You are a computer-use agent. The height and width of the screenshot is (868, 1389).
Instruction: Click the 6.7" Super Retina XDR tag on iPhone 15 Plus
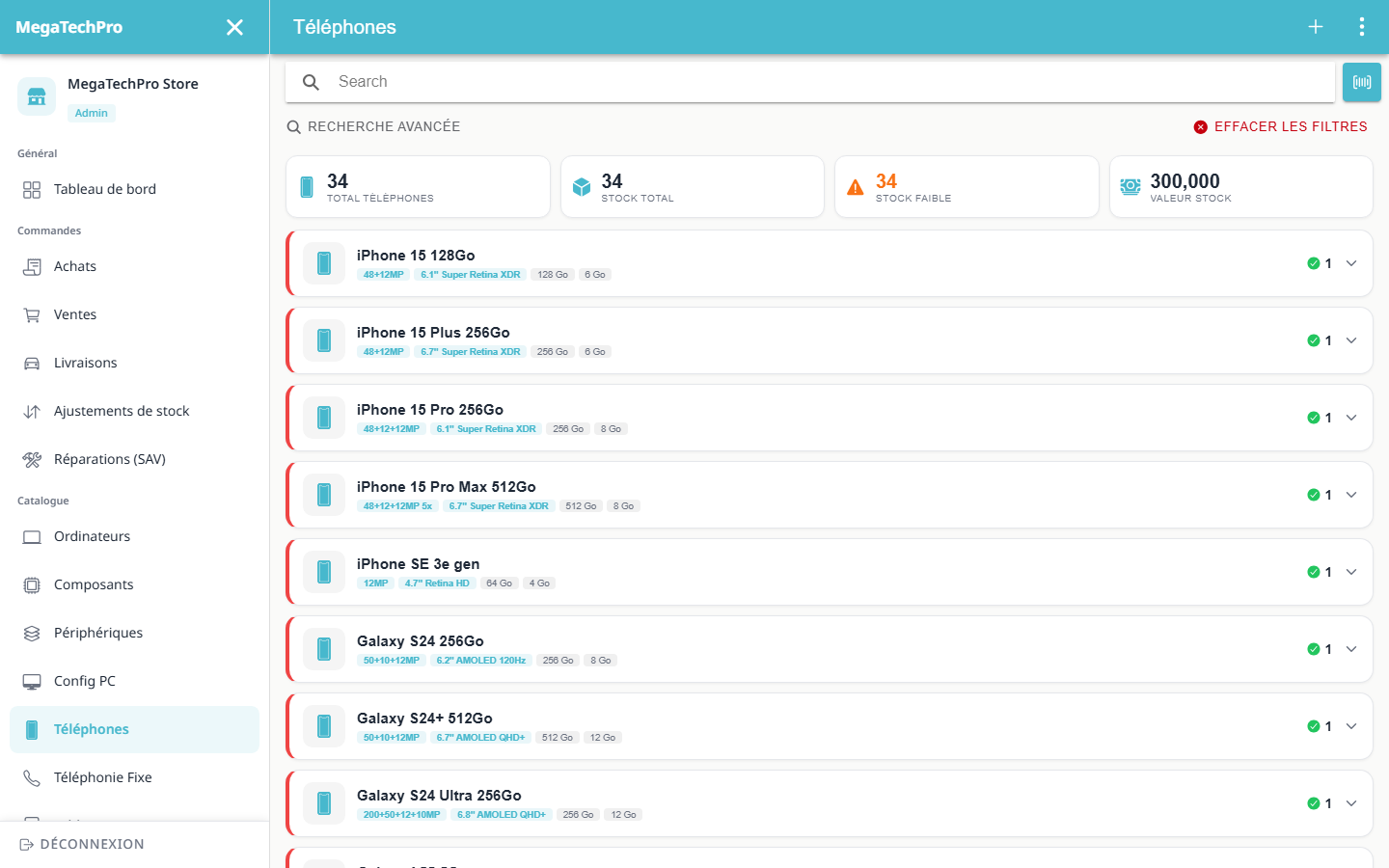471,352
